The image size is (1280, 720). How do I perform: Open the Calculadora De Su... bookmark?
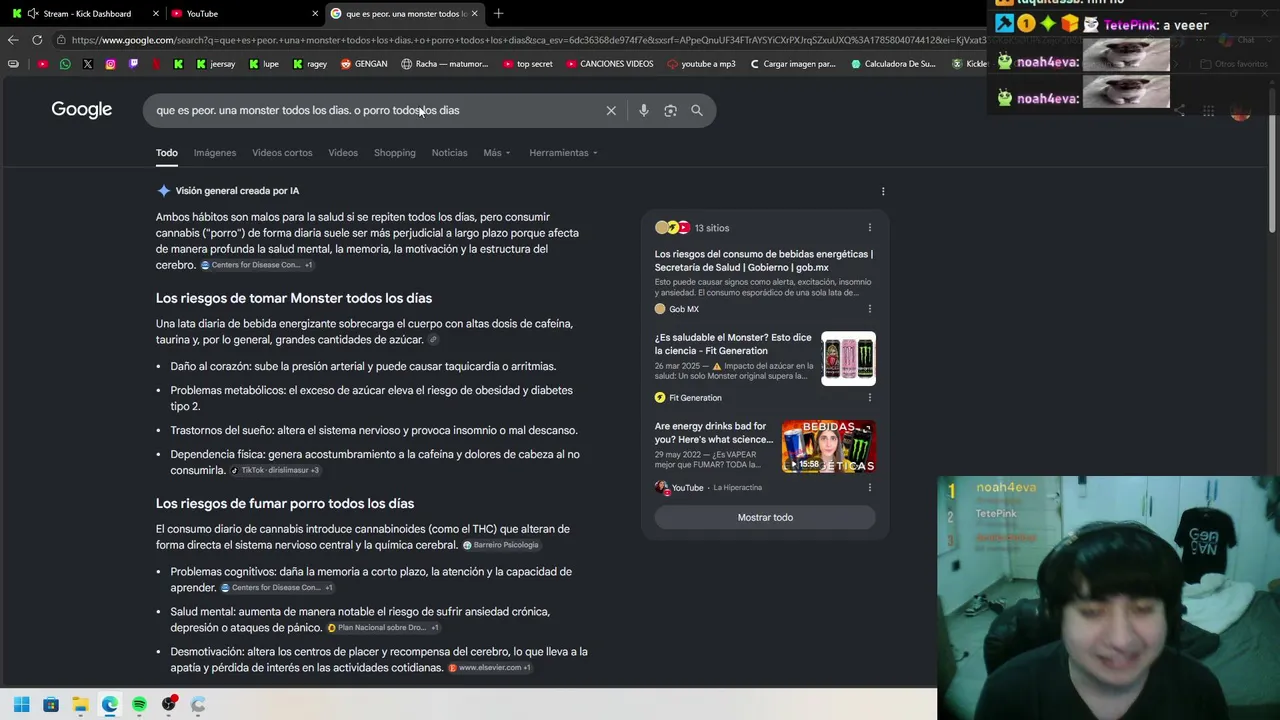coord(893,64)
